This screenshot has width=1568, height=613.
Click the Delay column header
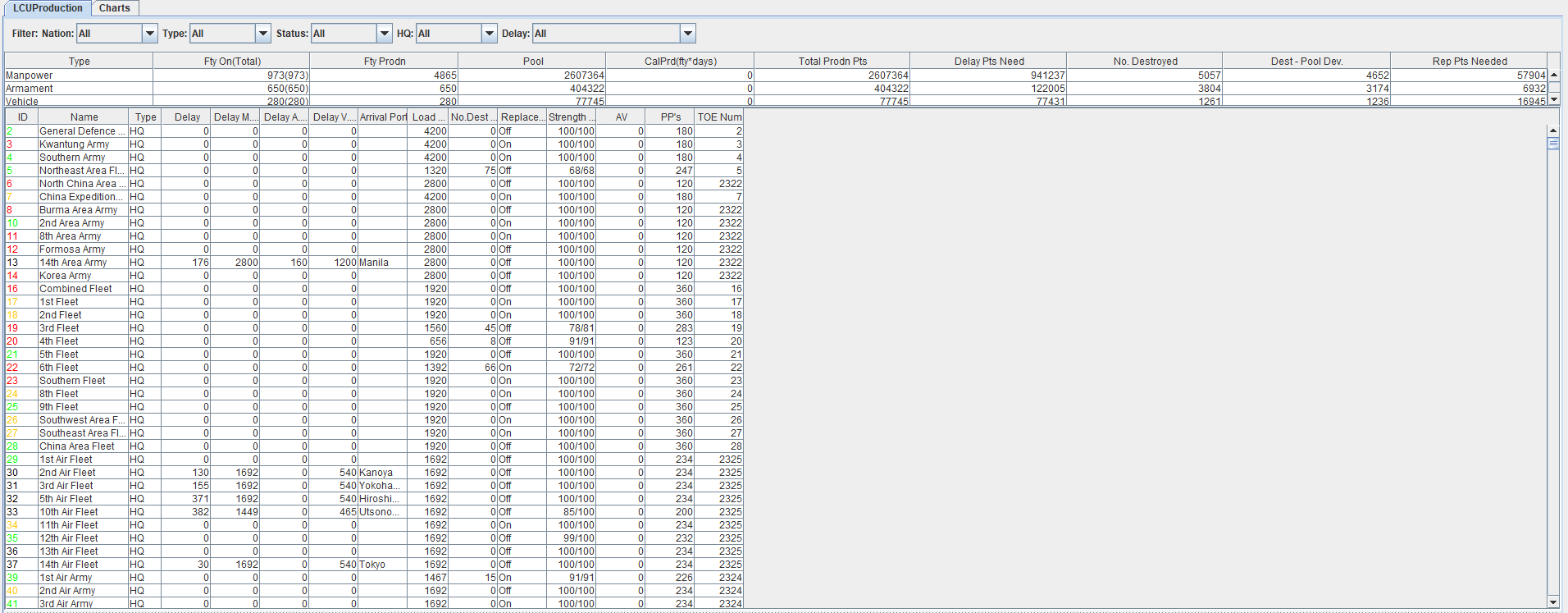pos(187,117)
